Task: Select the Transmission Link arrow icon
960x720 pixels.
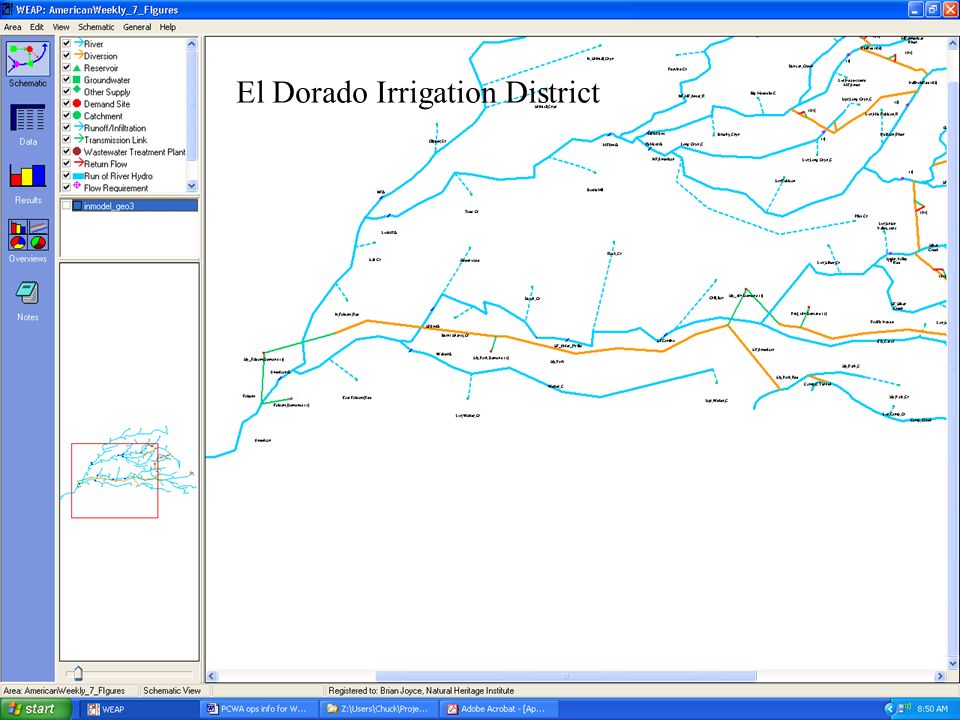Action: click(78, 139)
